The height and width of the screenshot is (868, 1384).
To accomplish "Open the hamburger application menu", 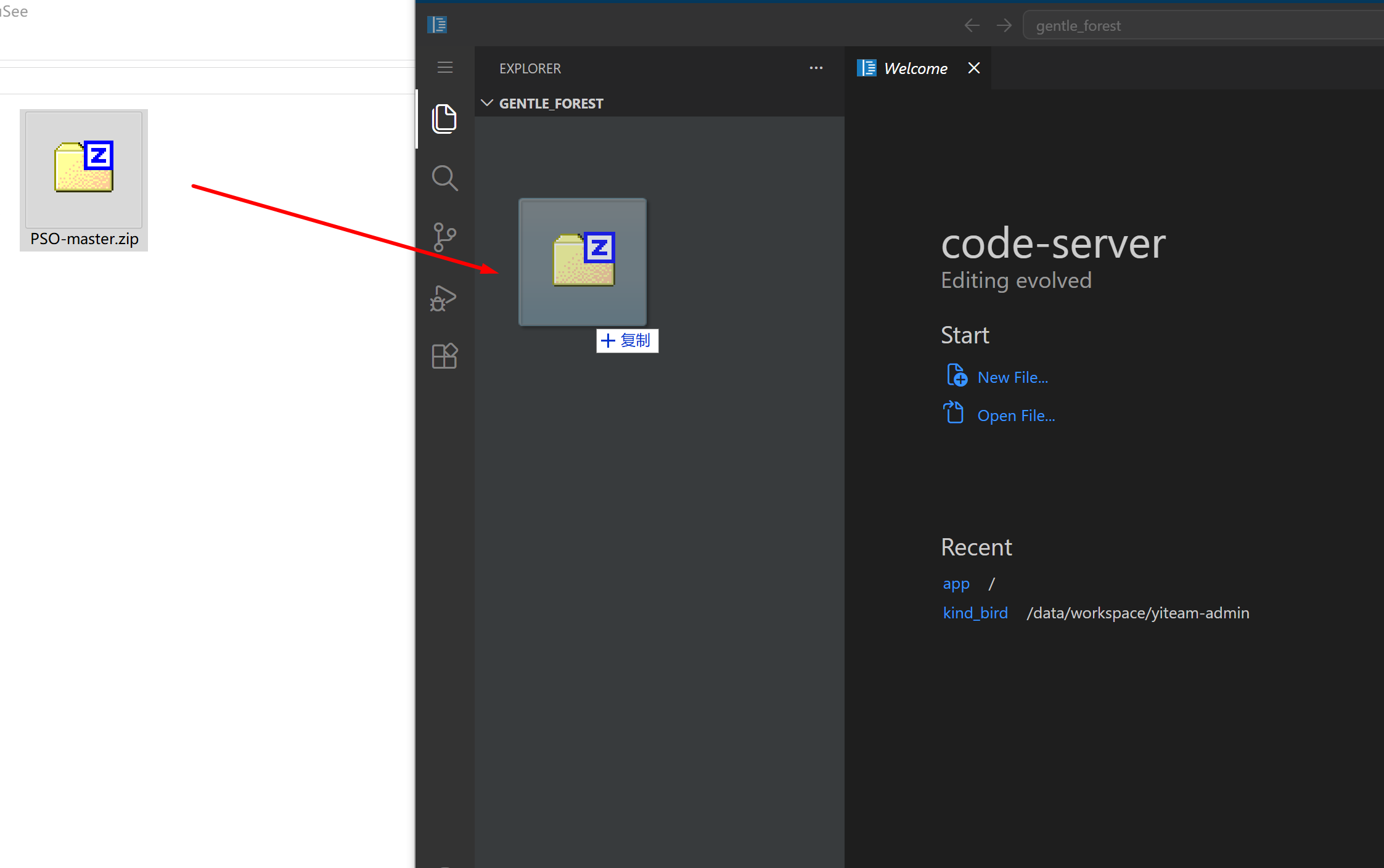I will [x=445, y=67].
